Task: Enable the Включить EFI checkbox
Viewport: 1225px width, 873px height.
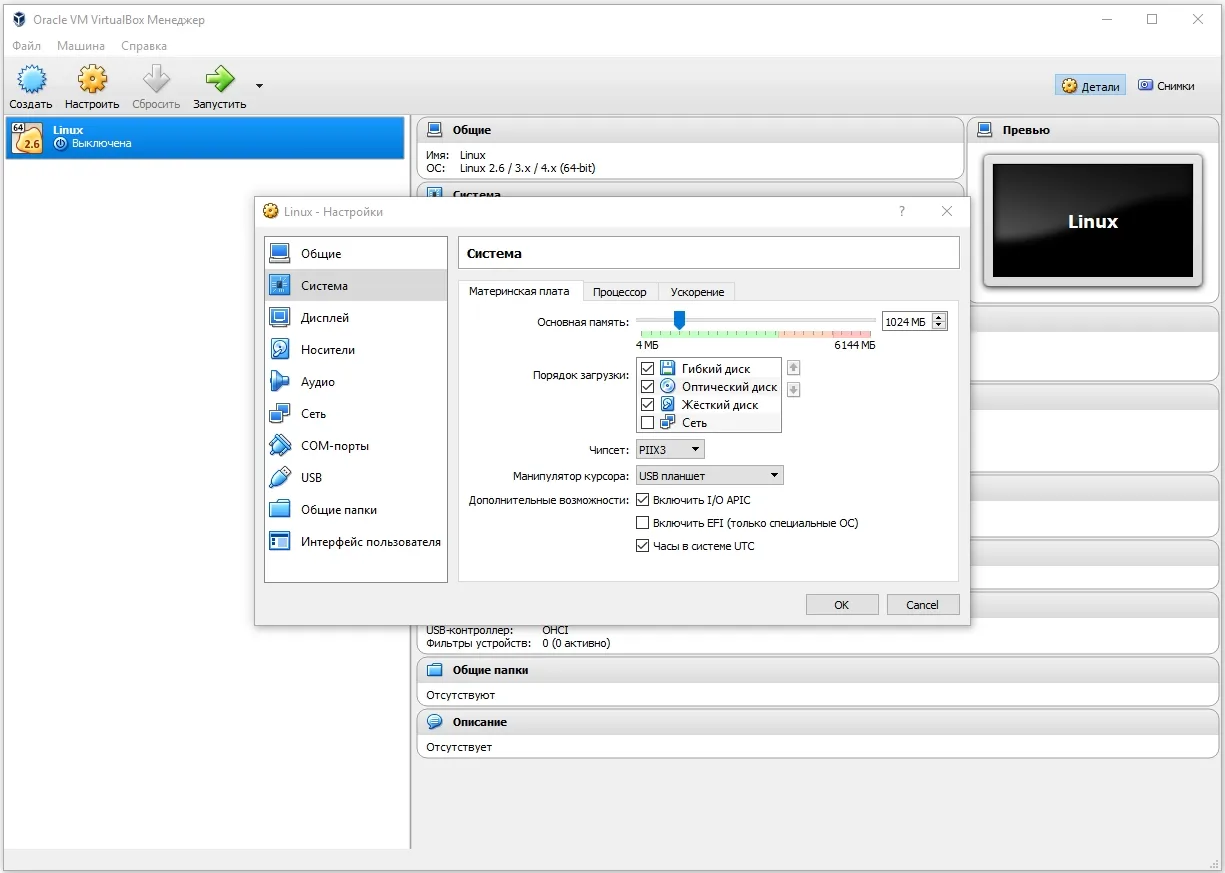Action: (x=643, y=523)
